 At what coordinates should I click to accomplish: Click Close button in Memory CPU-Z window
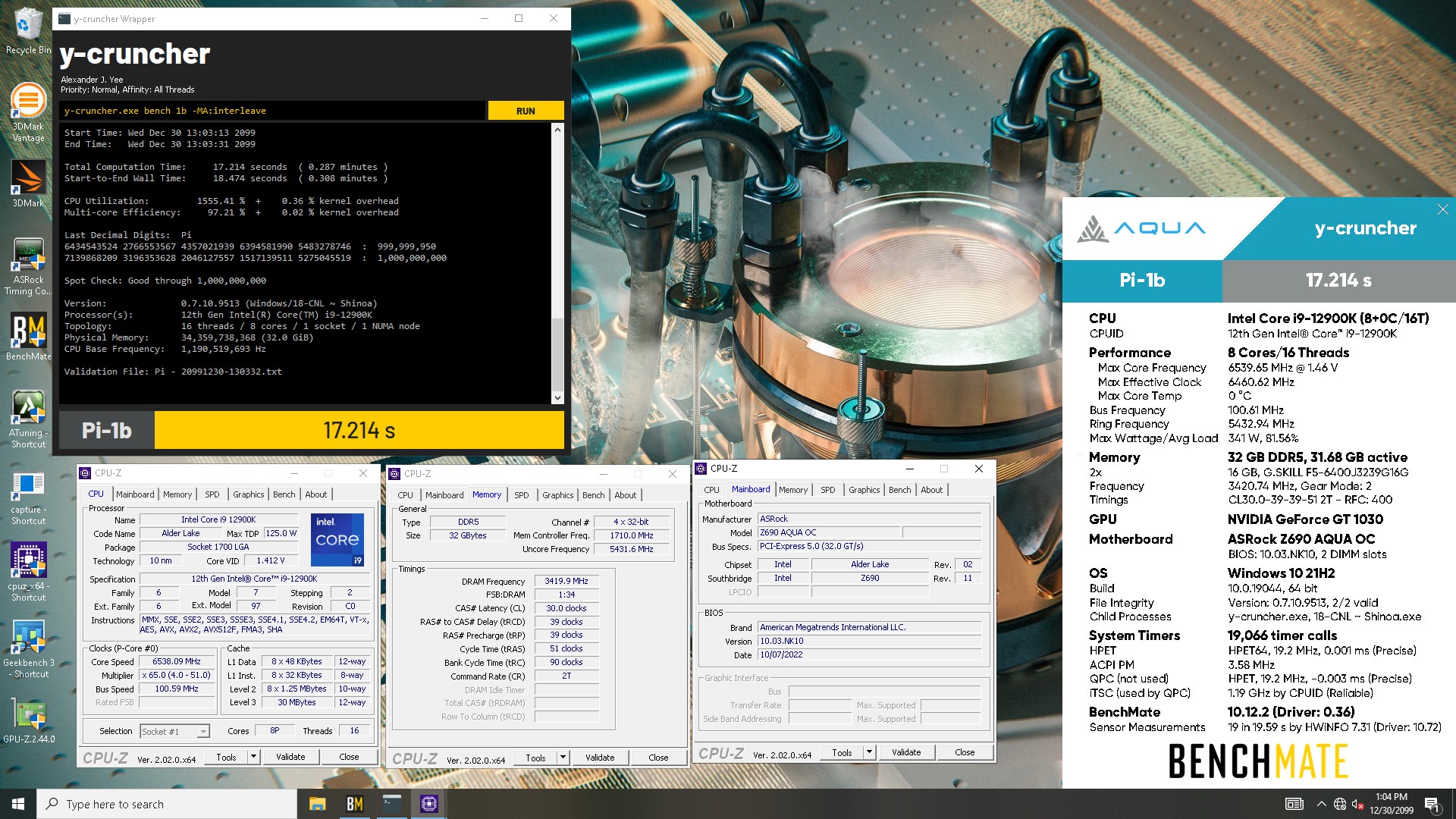point(658,758)
